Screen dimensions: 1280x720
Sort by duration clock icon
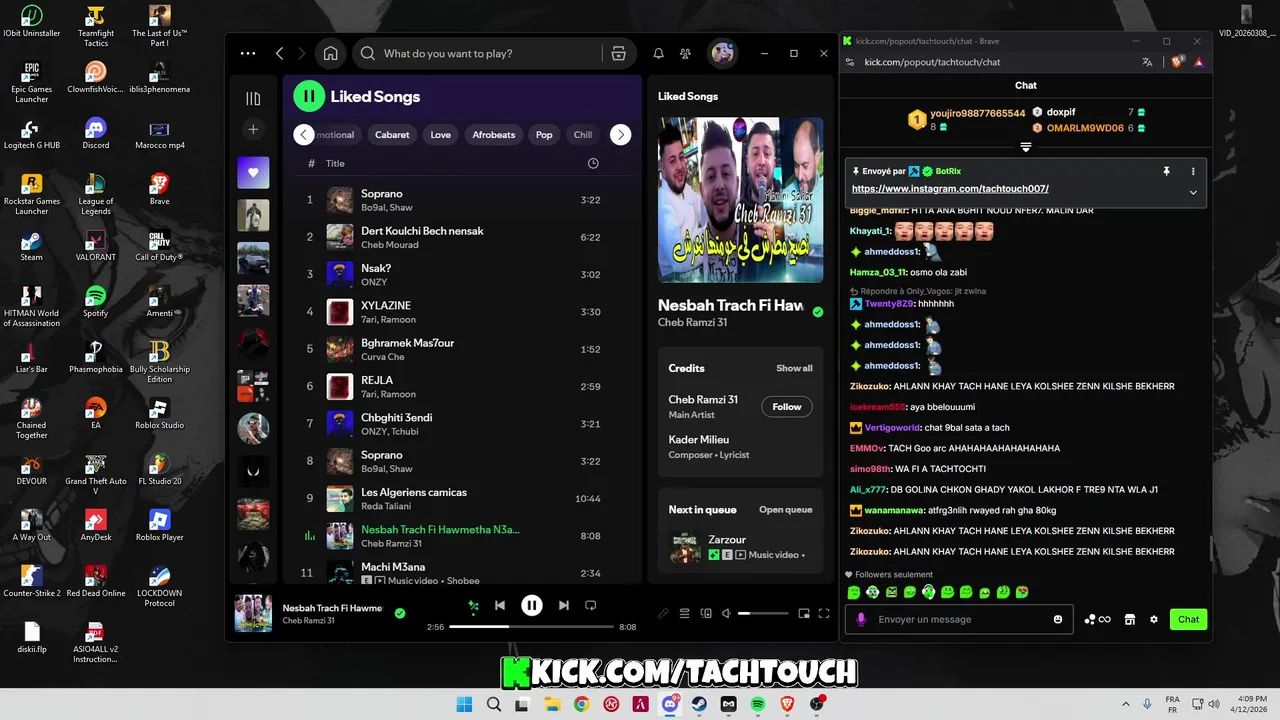[593, 163]
